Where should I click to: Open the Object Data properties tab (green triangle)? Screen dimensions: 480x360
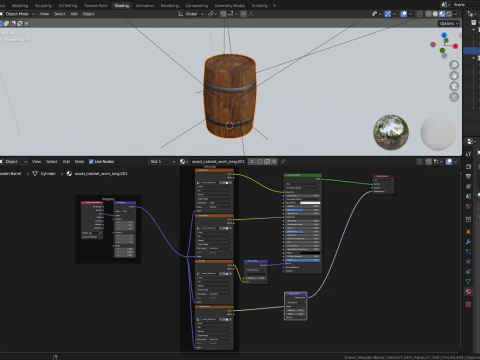tap(468, 281)
